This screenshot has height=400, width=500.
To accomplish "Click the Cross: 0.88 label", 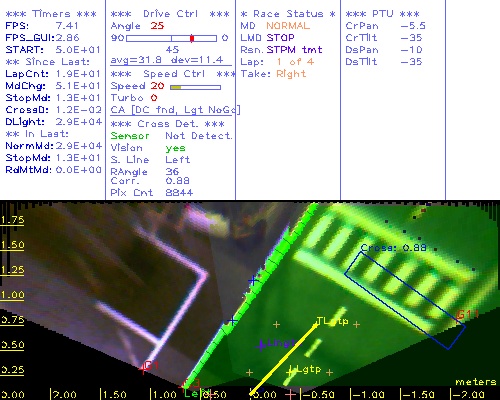I will click(x=393, y=248).
